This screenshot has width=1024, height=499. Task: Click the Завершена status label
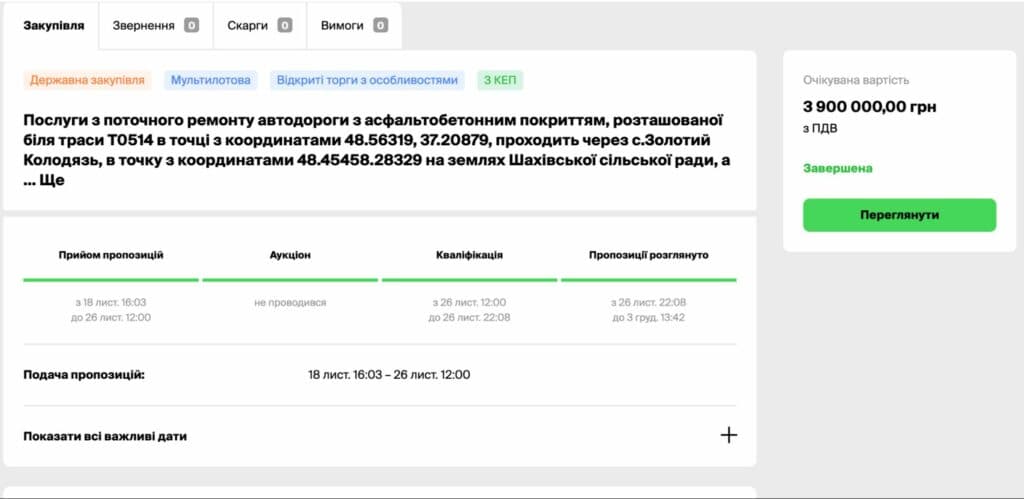pyautogui.click(x=837, y=168)
